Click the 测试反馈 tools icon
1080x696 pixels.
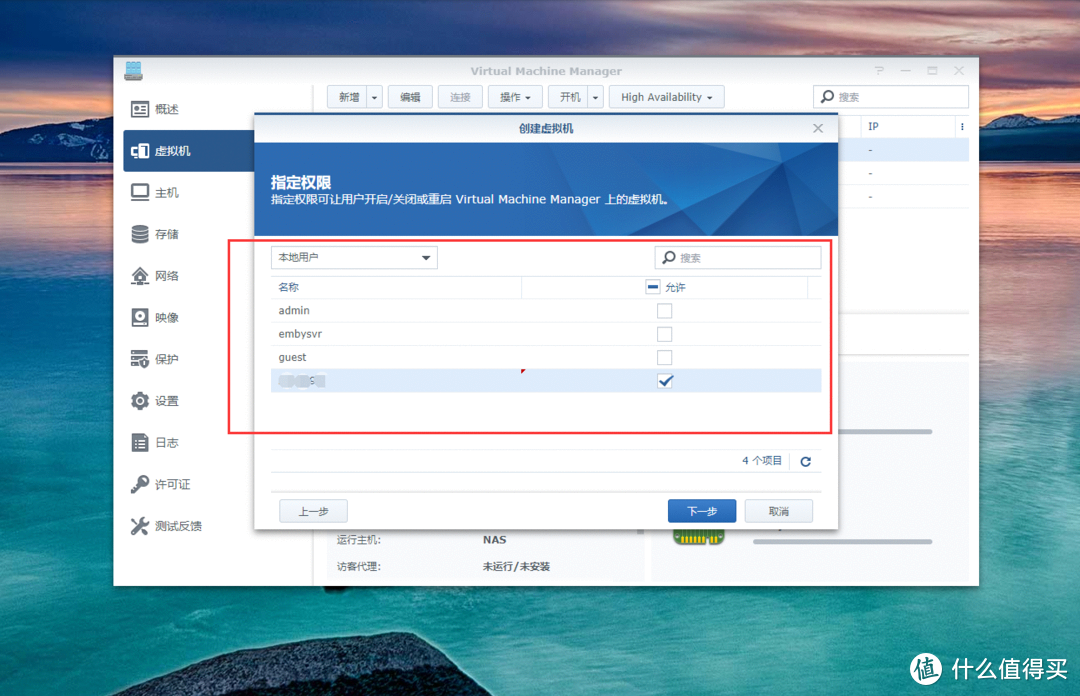(x=140, y=526)
